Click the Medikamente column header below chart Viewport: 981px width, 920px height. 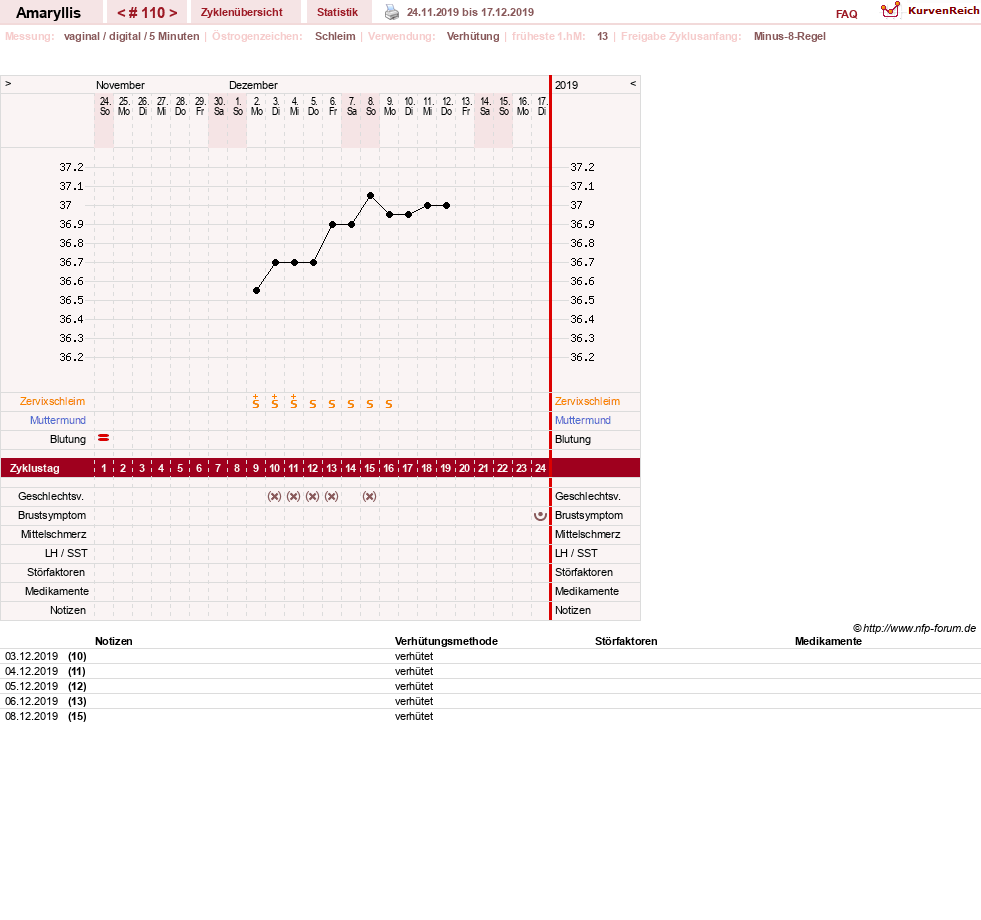(x=828, y=641)
